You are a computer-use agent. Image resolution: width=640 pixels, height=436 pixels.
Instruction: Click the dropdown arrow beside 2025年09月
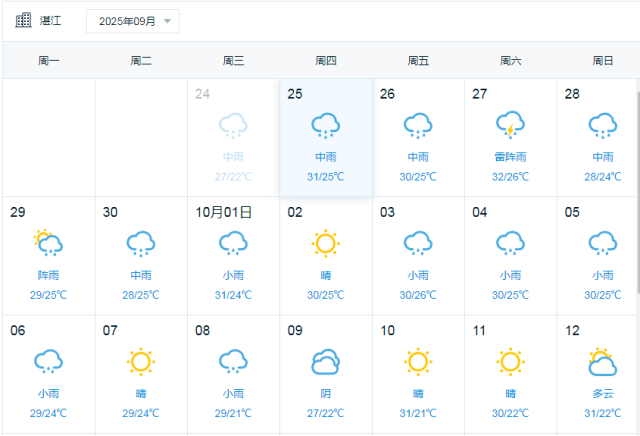(x=167, y=21)
